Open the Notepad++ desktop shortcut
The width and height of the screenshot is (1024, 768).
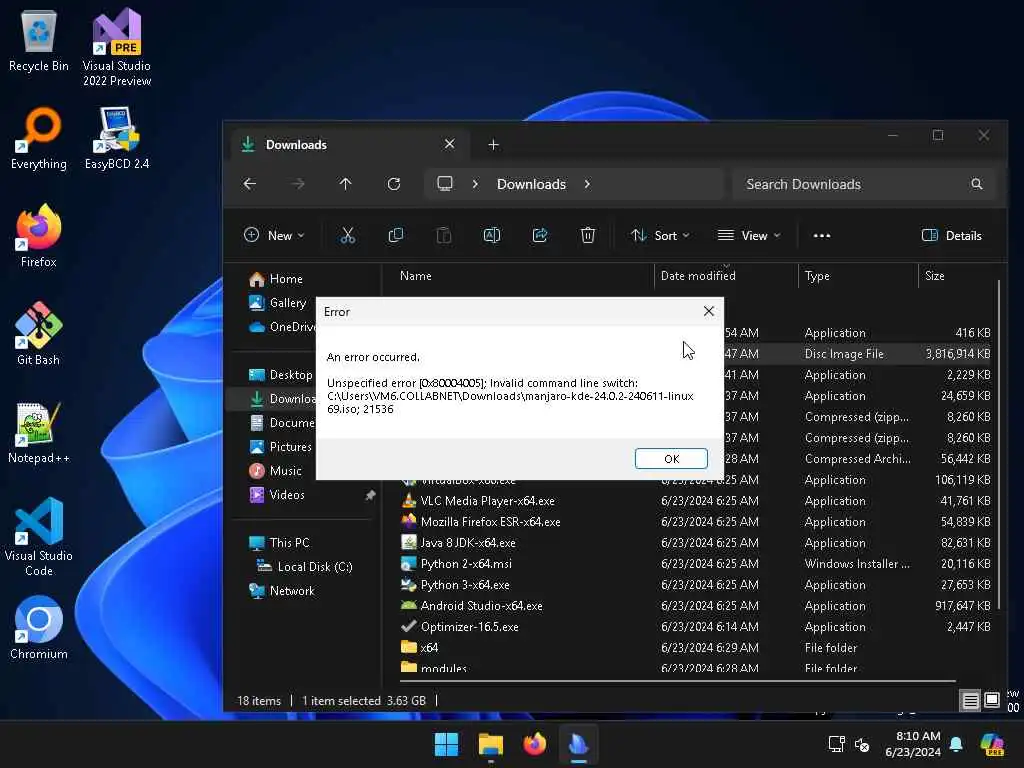click(x=39, y=433)
